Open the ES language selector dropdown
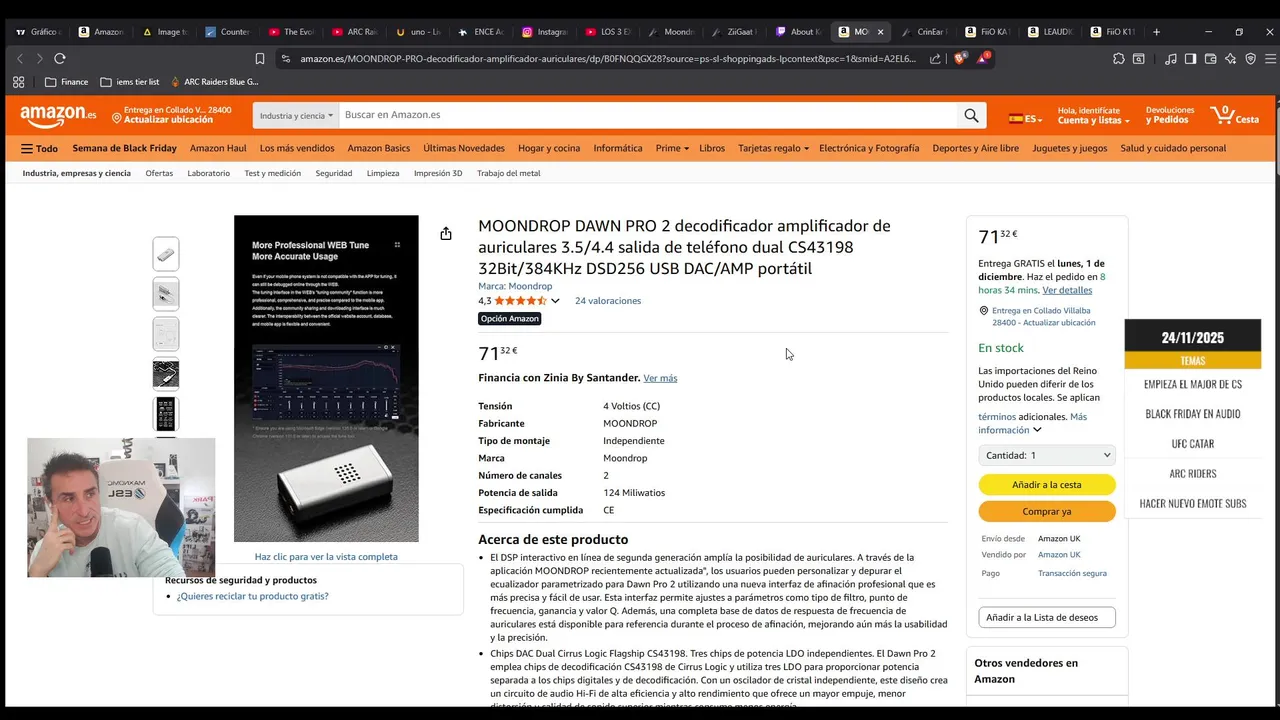This screenshot has width=1280, height=720. coord(1025,118)
